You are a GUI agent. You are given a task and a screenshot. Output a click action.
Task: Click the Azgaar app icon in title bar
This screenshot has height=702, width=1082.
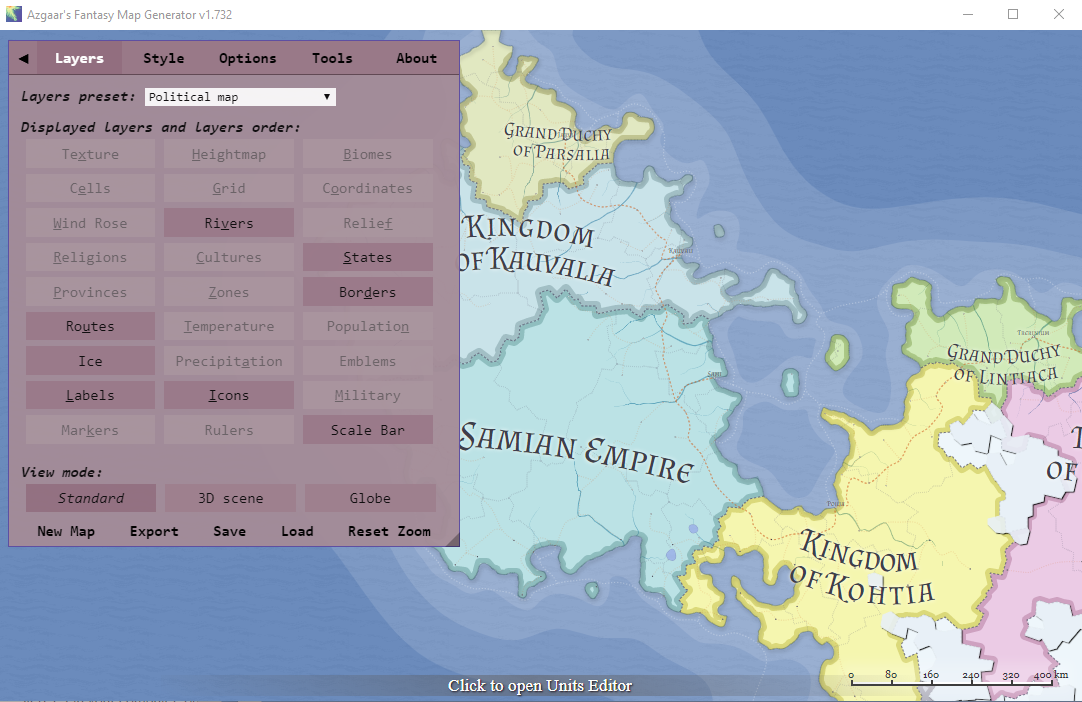click(x=14, y=14)
